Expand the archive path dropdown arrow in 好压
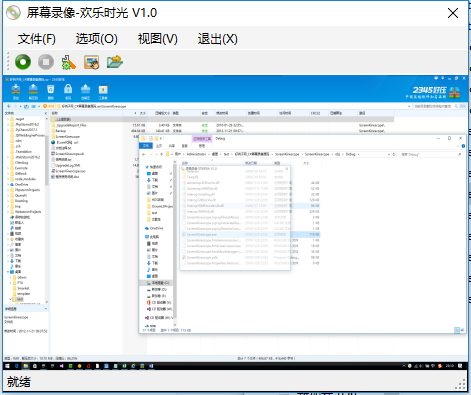This screenshot has height=395, width=471. click(x=409, y=106)
